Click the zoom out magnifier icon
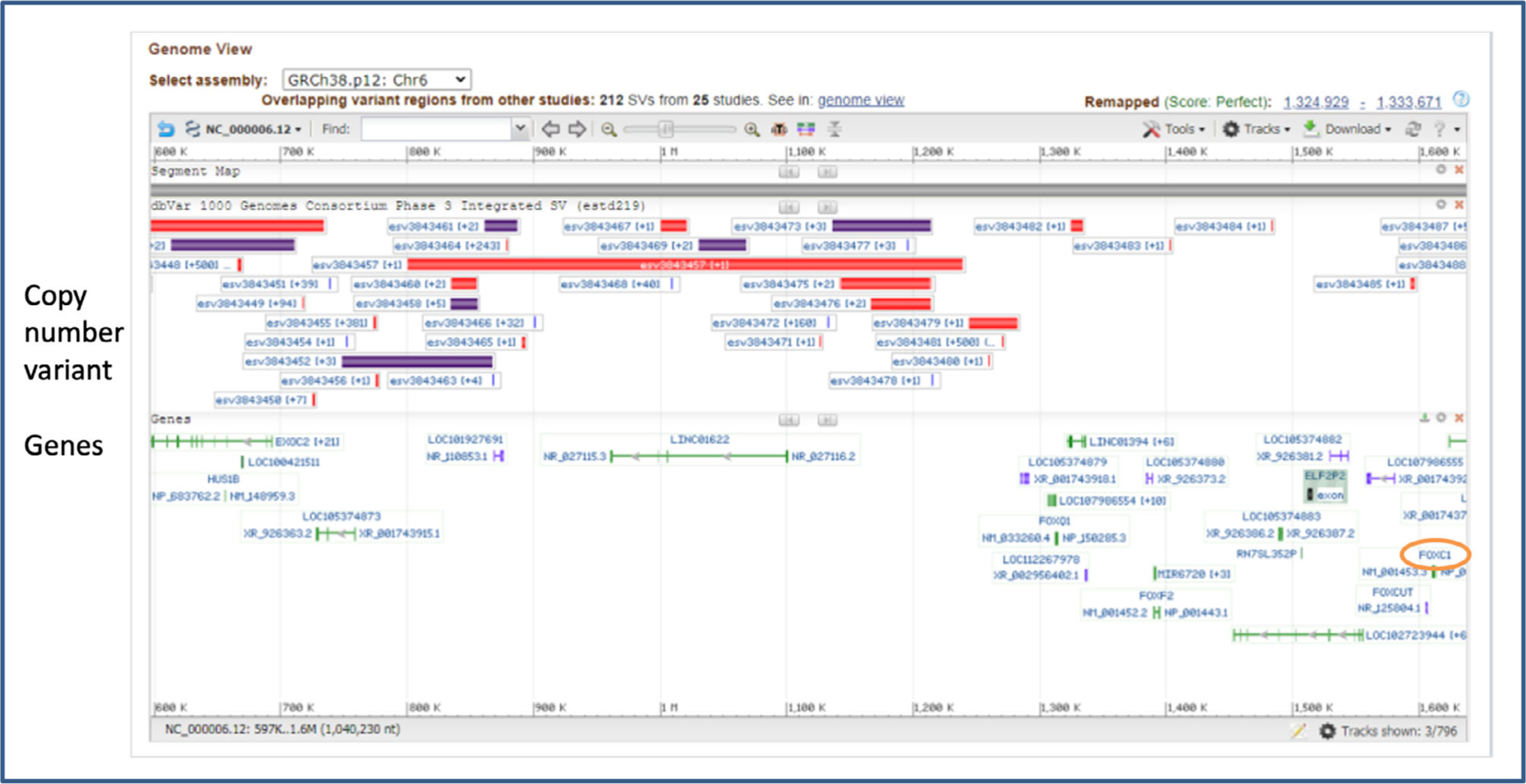Image resolution: width=1526 pixels, height=784 pixels. (x=609, y=129)
